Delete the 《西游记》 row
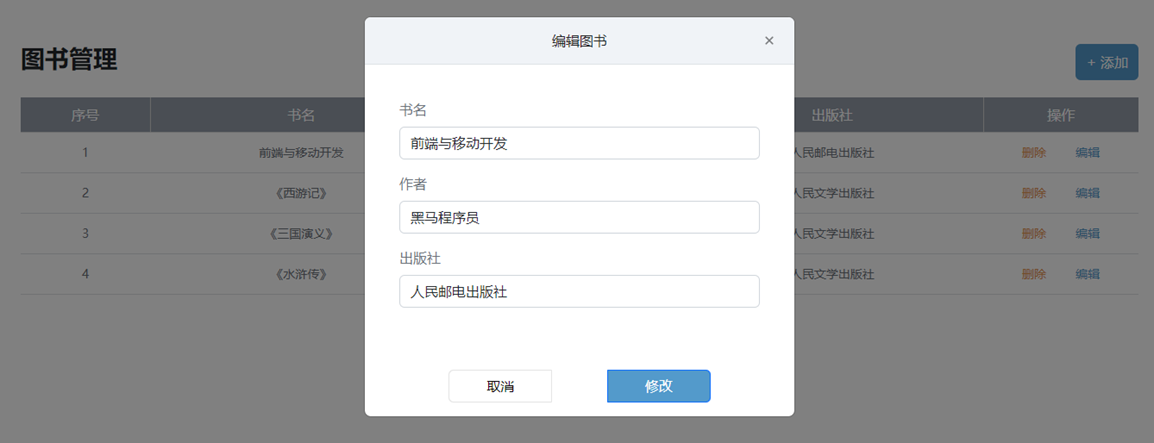Image resolution: width=1154 pixels, height=443 pixels. click(x=1034, y=193)
